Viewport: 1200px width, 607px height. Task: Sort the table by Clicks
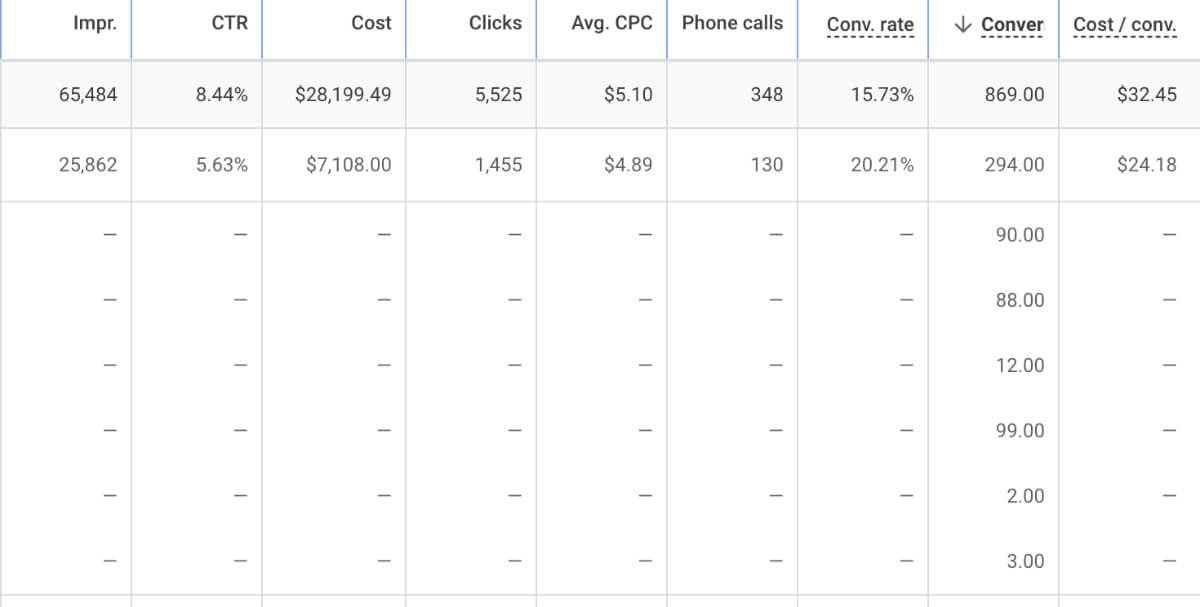pyautogui.click(x=497, y=24)
